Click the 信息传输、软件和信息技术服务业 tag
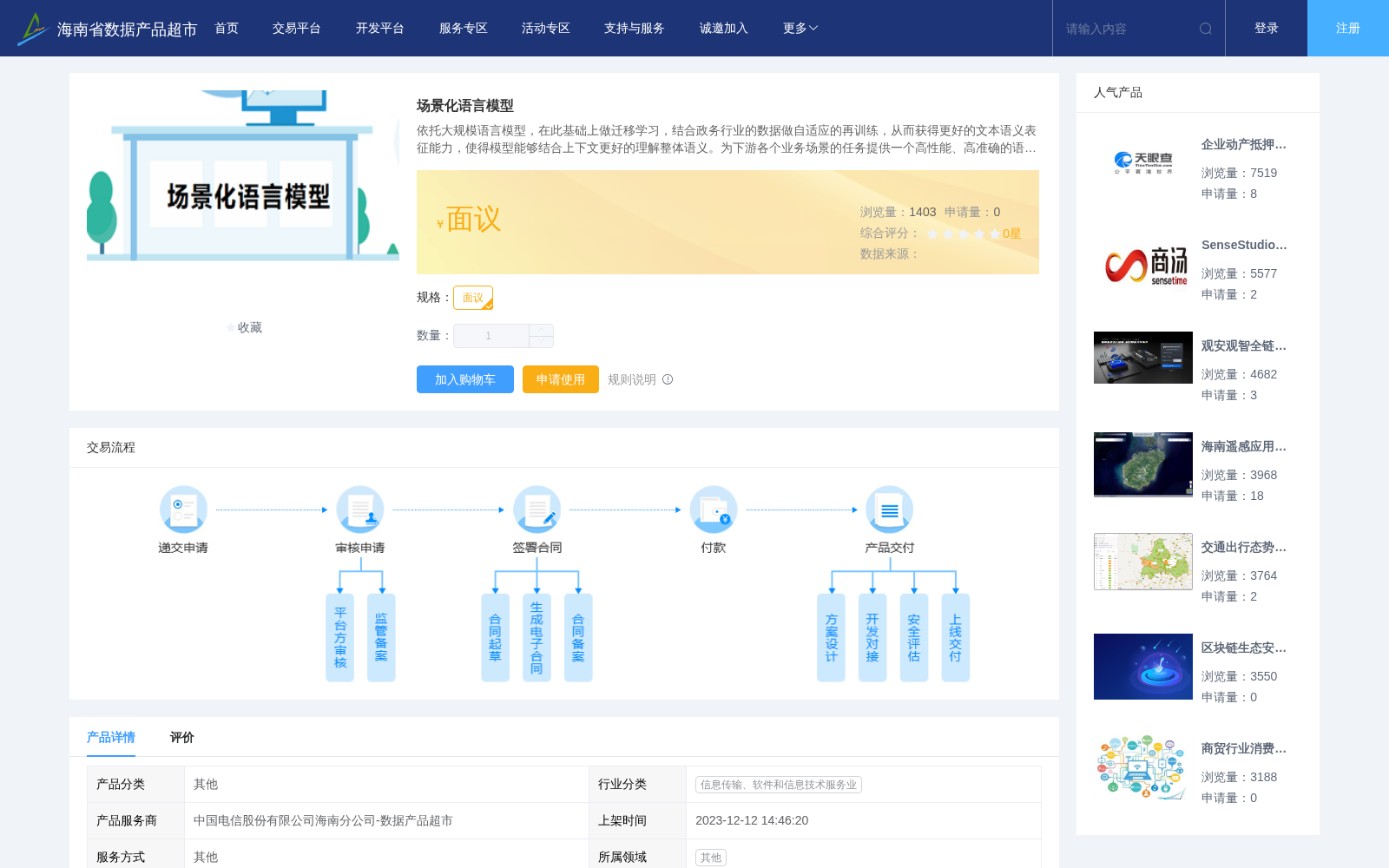The height and width of the screenshot is (868, 1389). click(779, 785)
